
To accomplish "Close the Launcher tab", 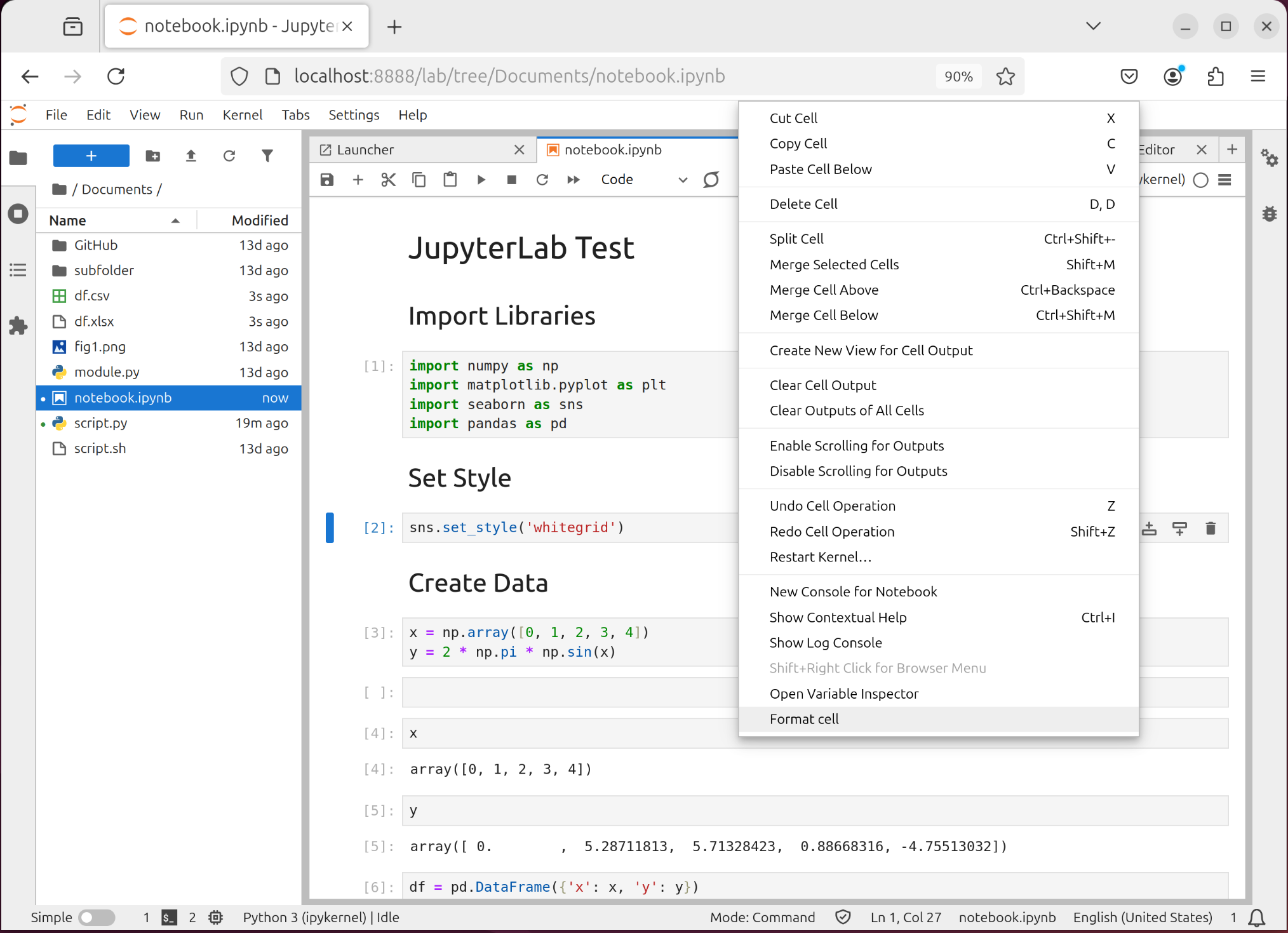I will 520,150.
